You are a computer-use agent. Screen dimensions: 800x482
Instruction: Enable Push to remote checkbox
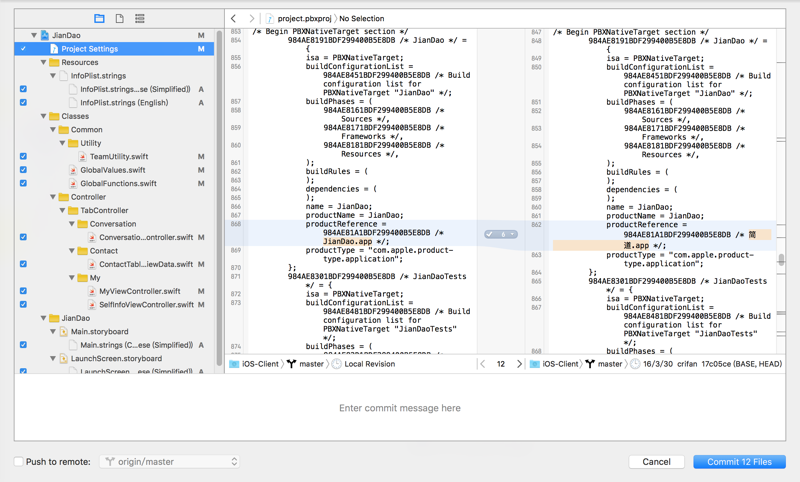tap(19, 462)
